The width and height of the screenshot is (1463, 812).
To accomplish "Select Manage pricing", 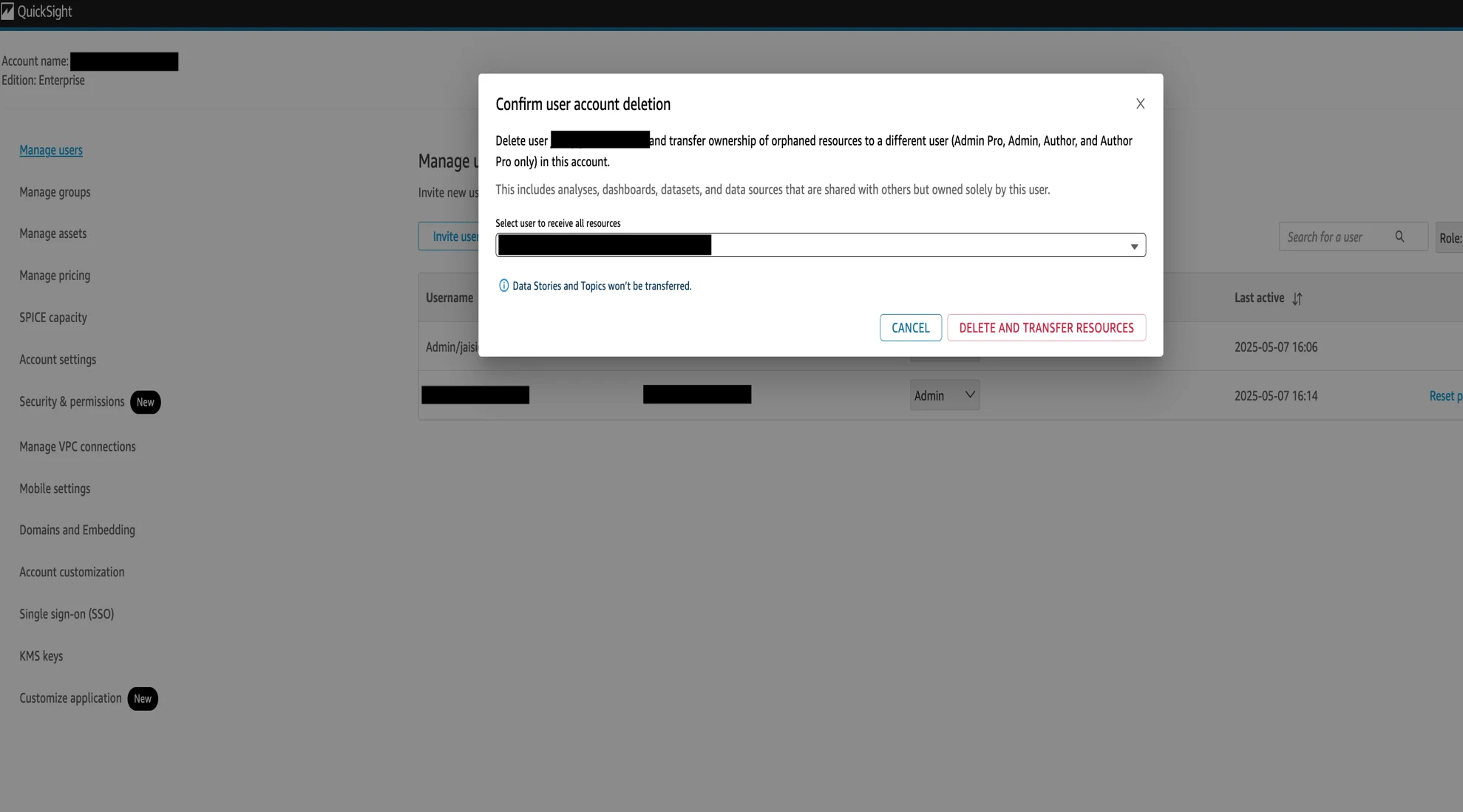I will (x=55, y=276).
